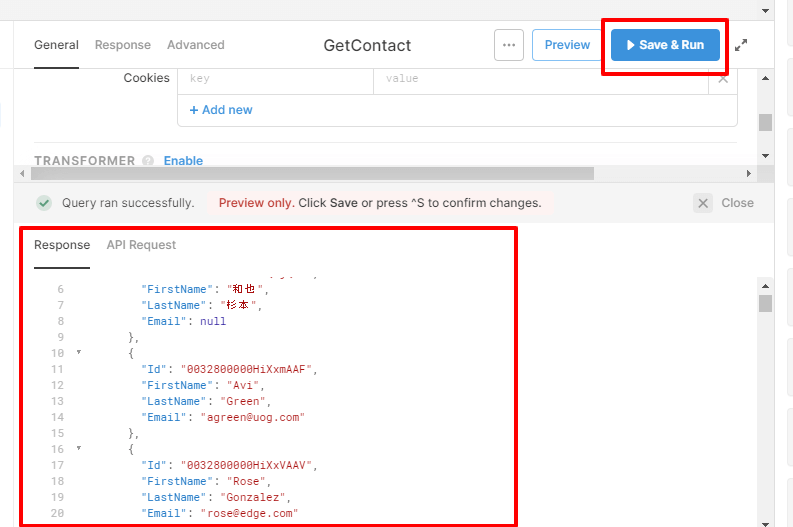793x527 pixels.
Task: Switch to the Advanced tab
Action: point(195,45)
